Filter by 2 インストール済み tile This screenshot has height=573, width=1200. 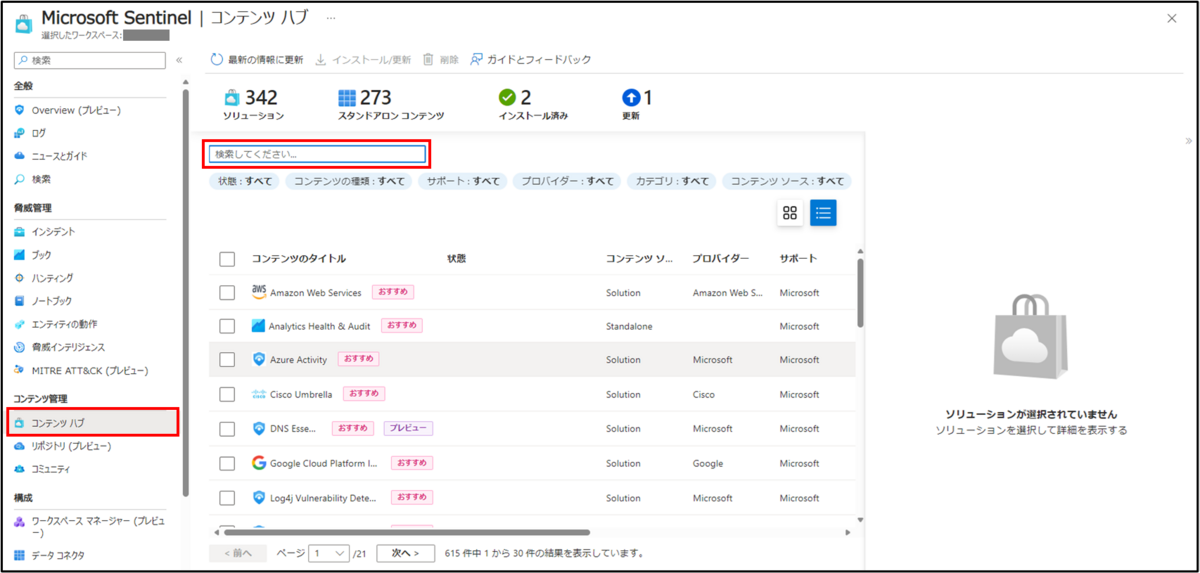pyautogui.click(x=533, y=104)
